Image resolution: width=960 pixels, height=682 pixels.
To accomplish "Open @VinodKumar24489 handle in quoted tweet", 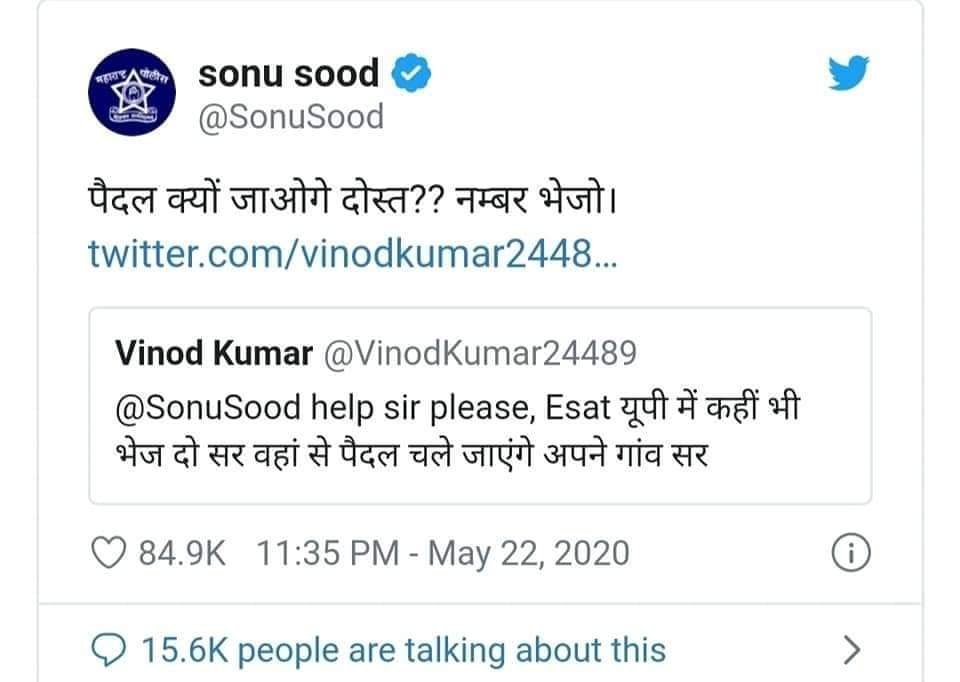I will pos(480,353).
